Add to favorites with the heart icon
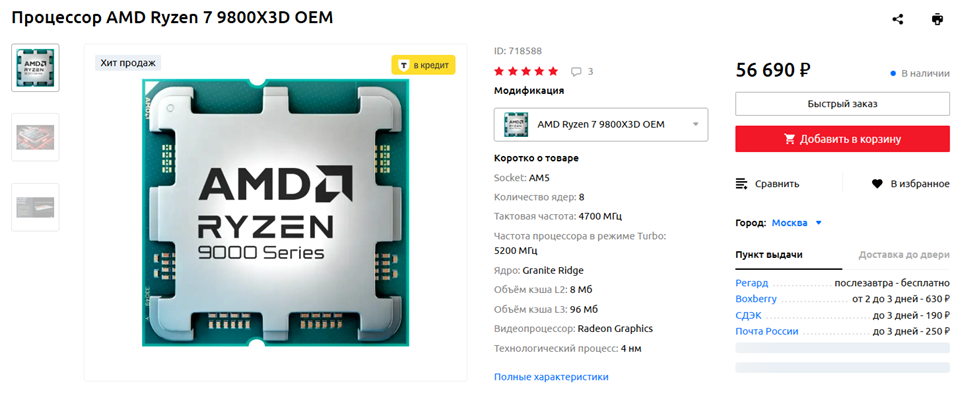 pos(877,184)
